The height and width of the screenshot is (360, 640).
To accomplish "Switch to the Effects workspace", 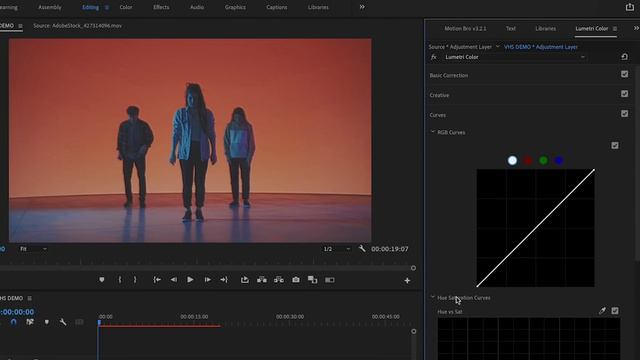I will (x=161, y=7).
